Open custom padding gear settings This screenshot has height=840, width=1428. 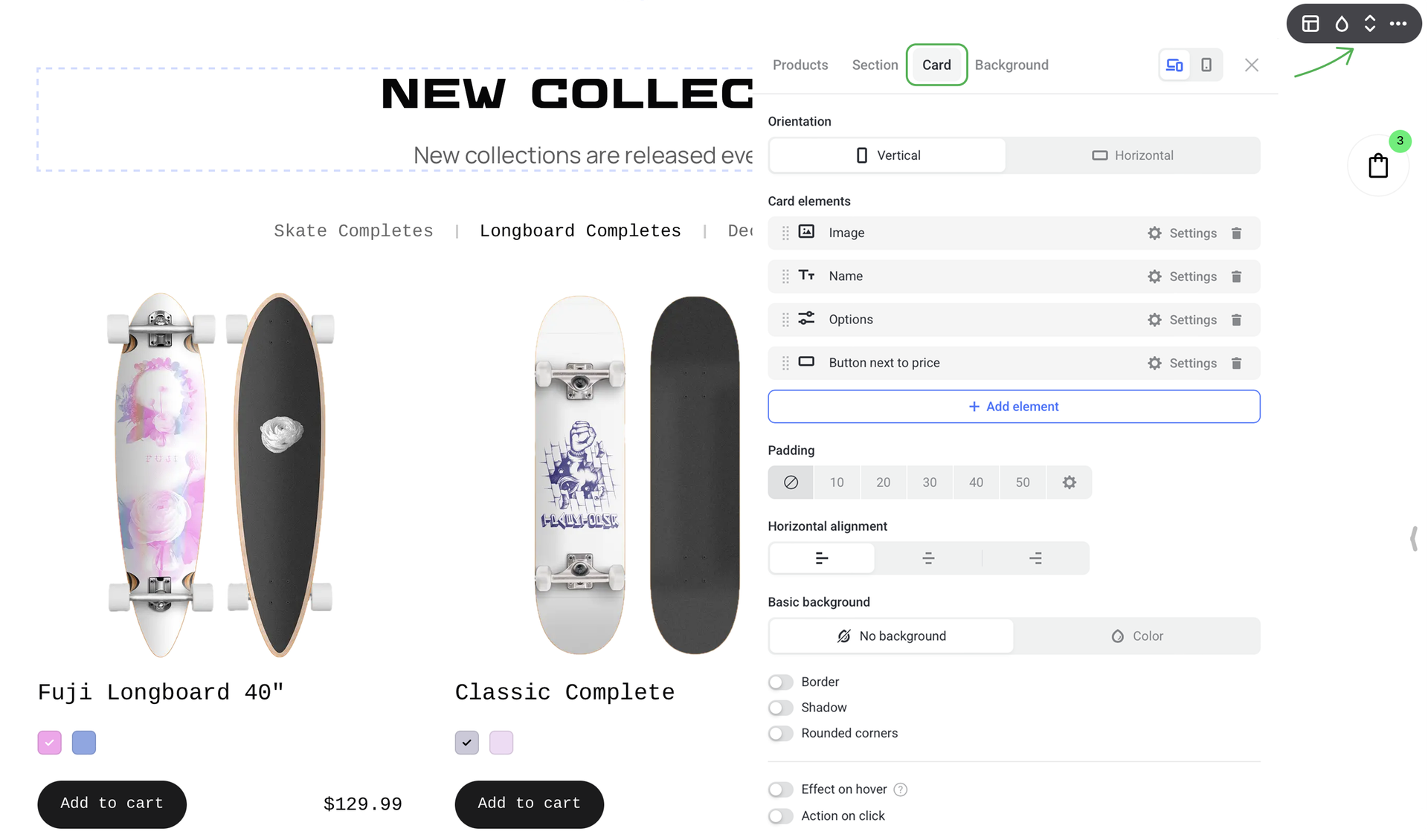pyautogui.click(x=1069, y=482)
